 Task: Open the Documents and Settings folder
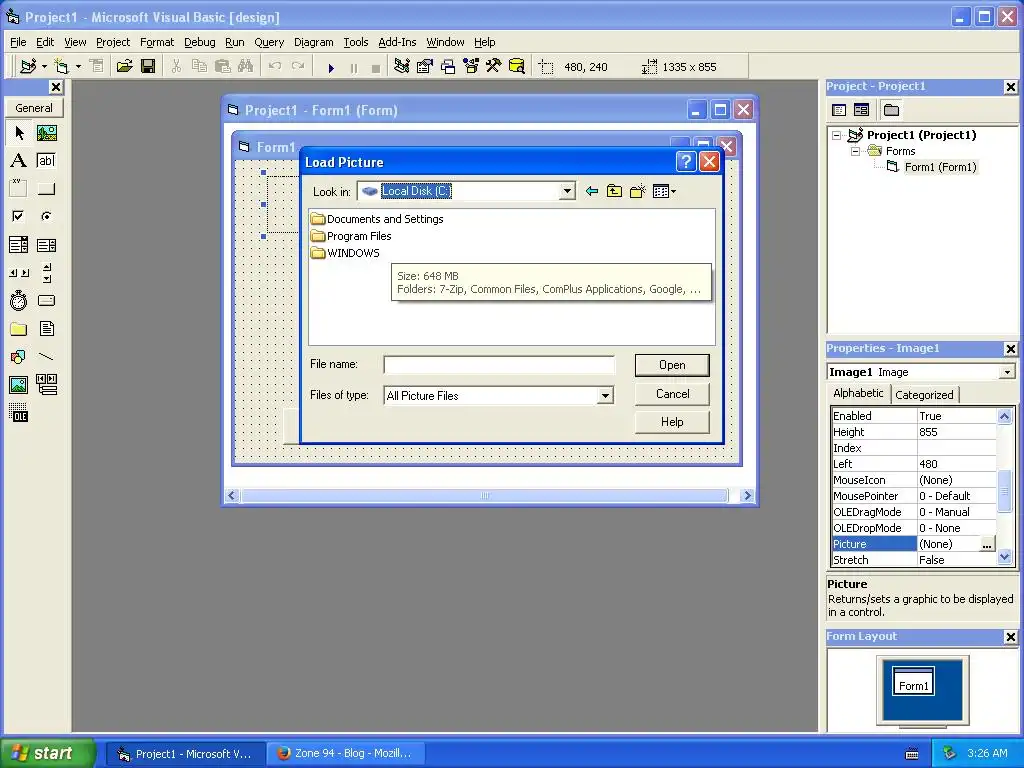pyautogui.click(x=377, y=219)
